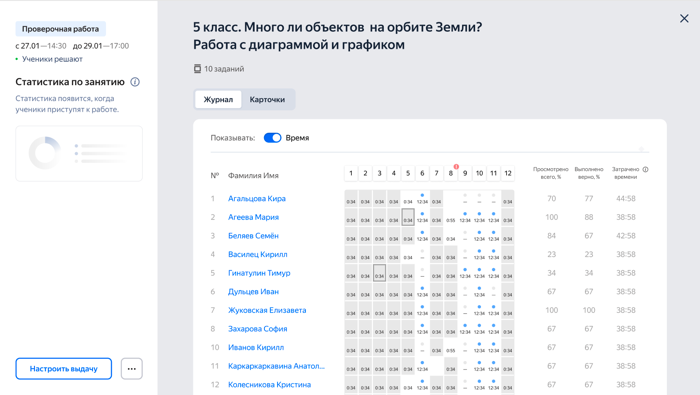Image resolution: width=700 pixels, height=395 pixels.
Task: Click the 42:58 time value for Беляев Семён
Action: pyautogui.click(x=626, y=236)
